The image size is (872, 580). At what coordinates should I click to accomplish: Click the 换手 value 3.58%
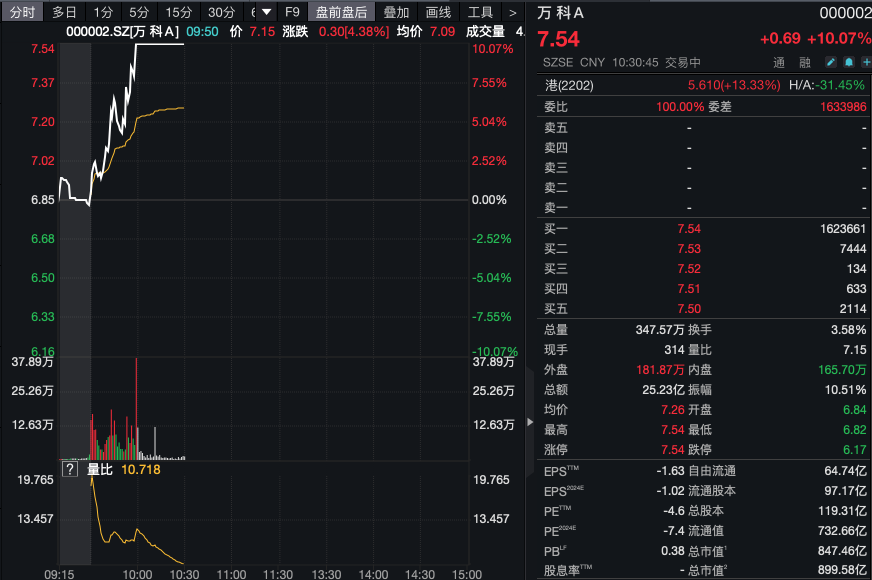[x=848, y=330]
